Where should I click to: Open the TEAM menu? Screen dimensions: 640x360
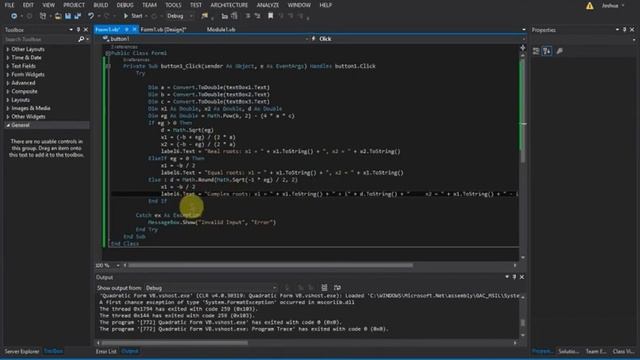pos(149,5)
